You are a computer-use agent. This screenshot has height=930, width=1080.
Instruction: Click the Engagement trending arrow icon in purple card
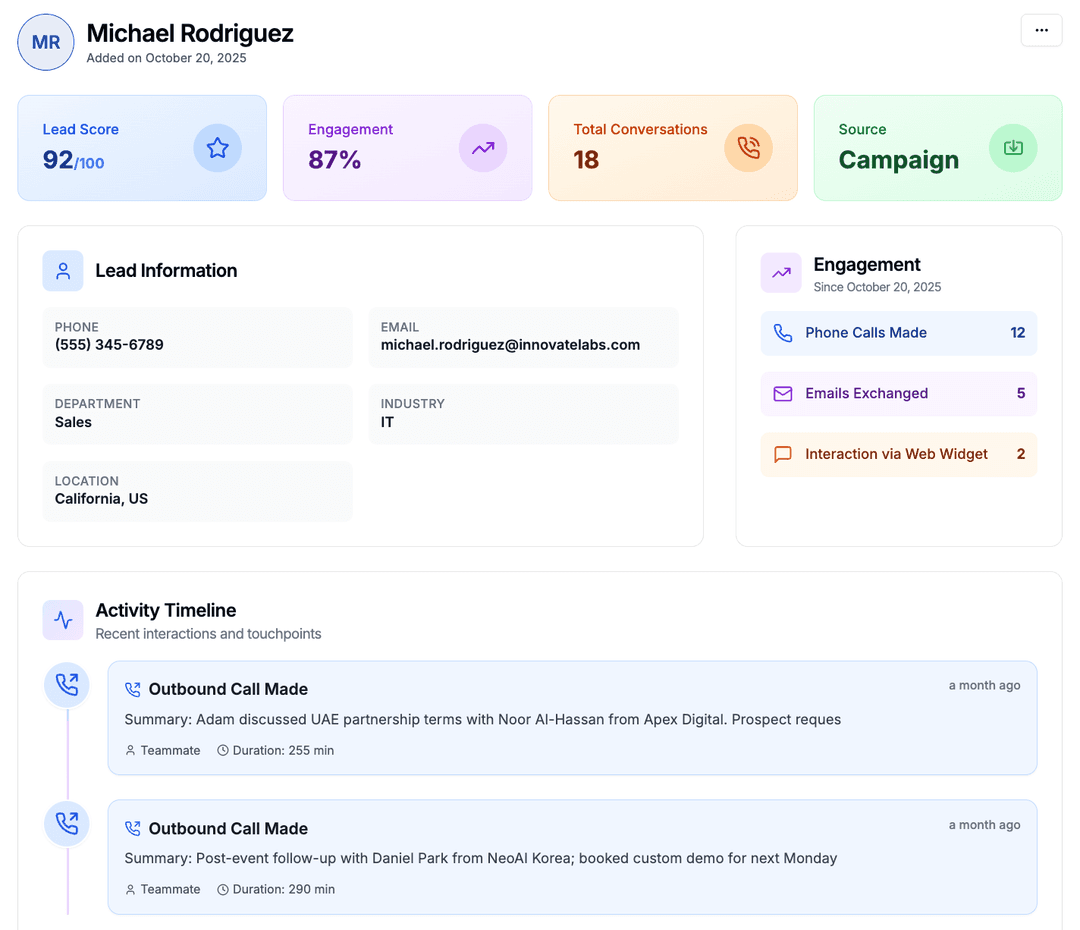483,148
